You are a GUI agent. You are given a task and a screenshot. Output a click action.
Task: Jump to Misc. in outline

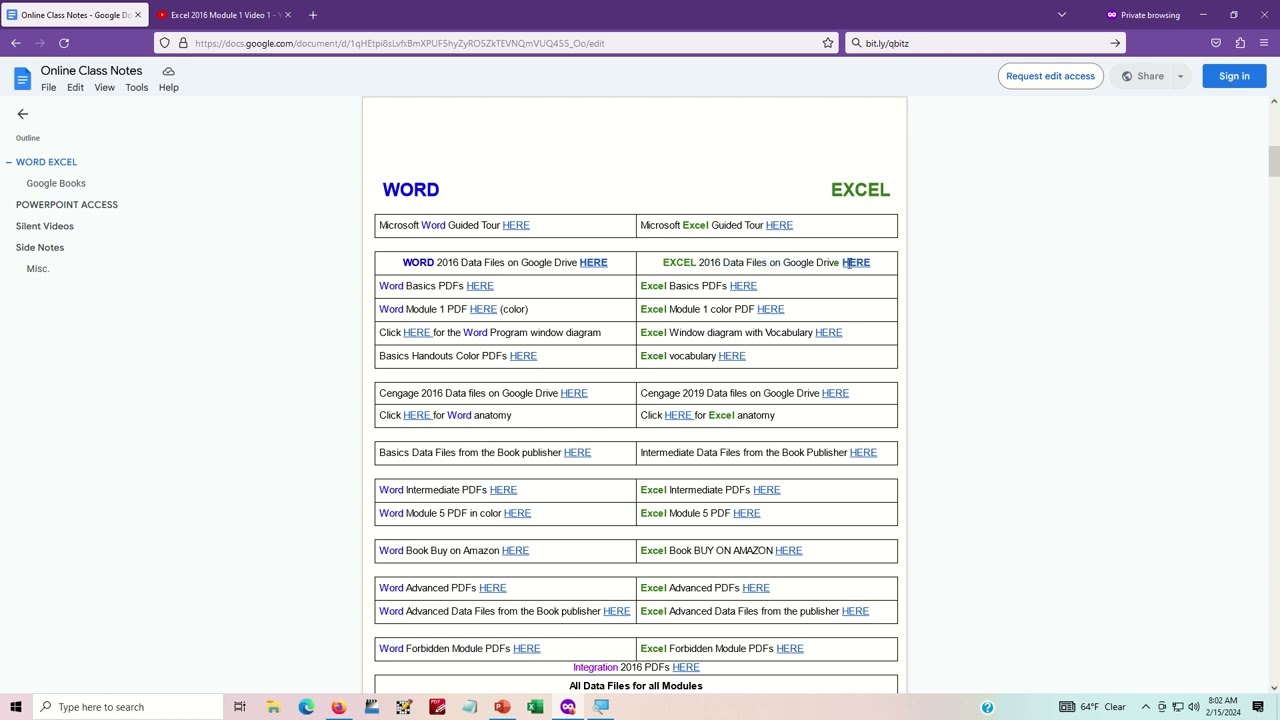[38, 269]
